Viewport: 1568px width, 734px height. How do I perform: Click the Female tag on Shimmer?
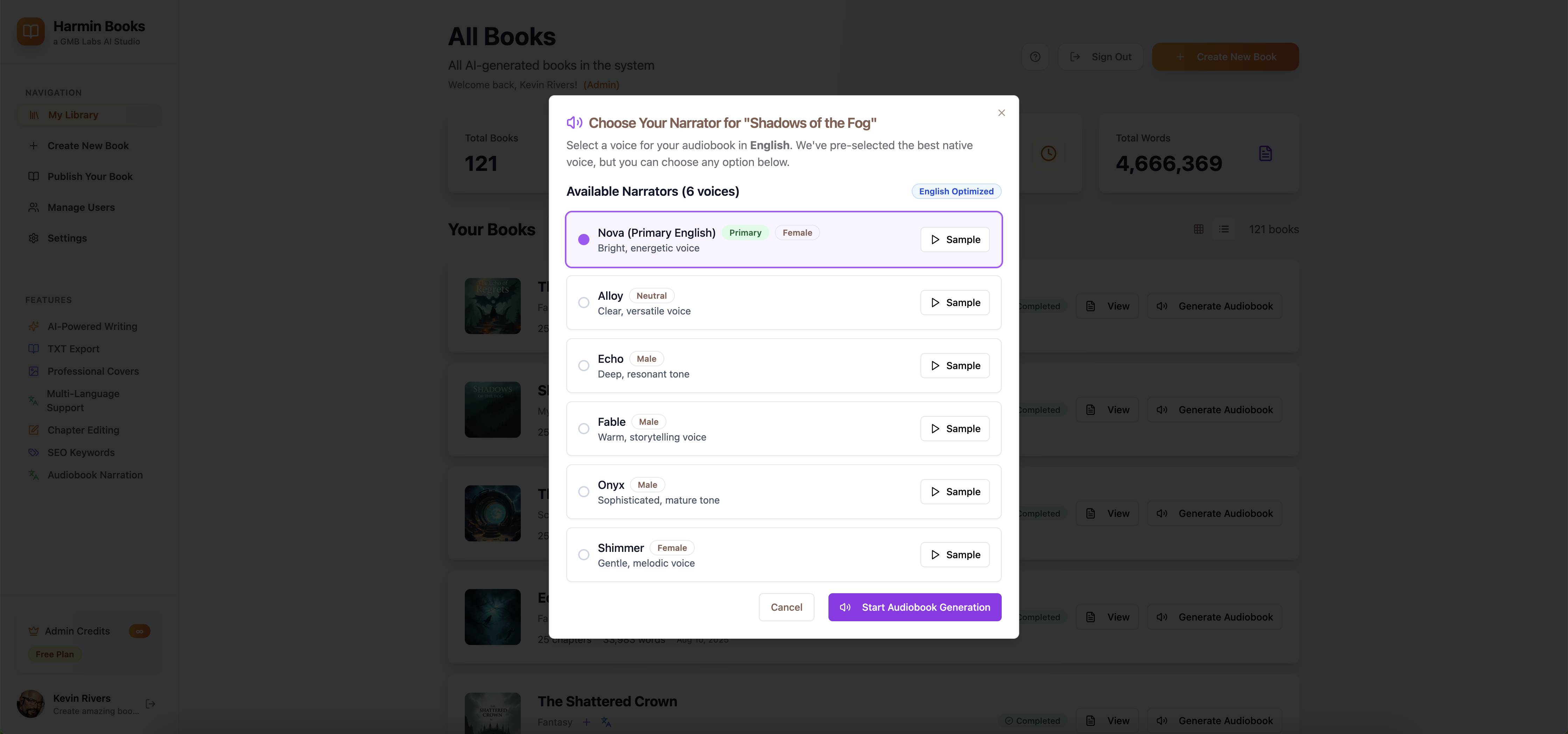pyautogui.click(x=671, y=548)
